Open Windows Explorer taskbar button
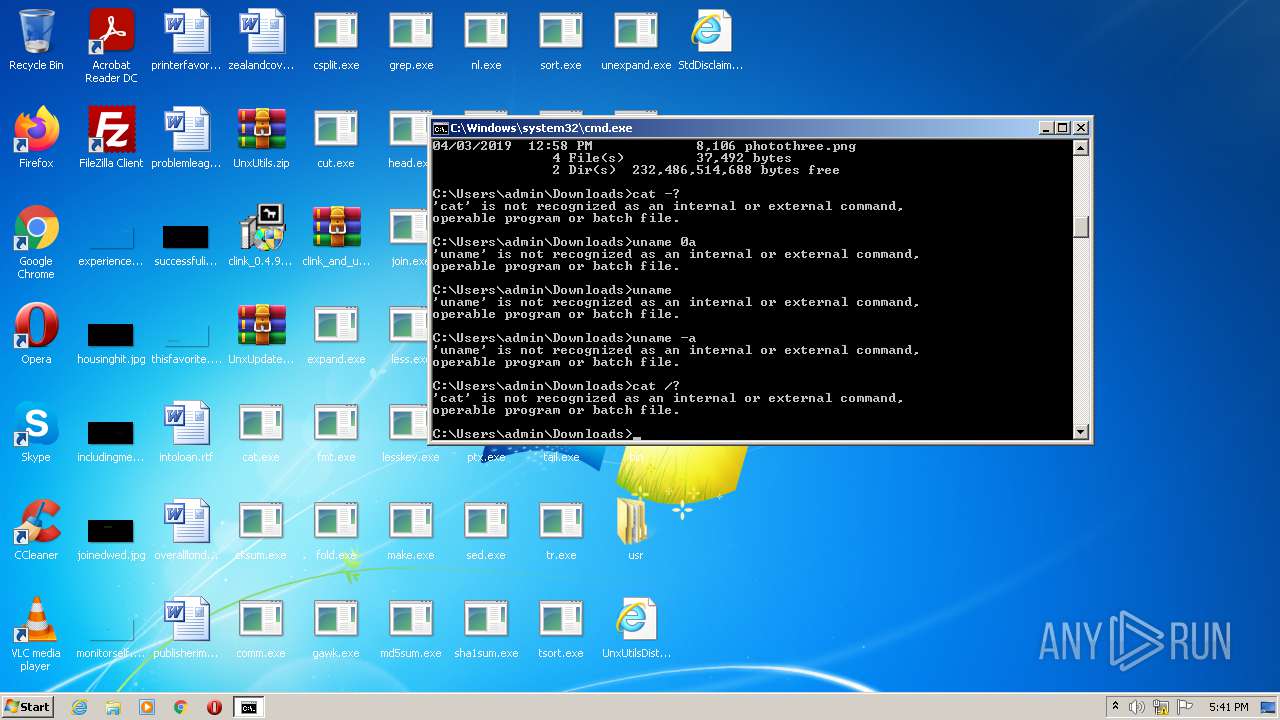Viewport: 1280px width, 720px height. [x=113, y=707]
